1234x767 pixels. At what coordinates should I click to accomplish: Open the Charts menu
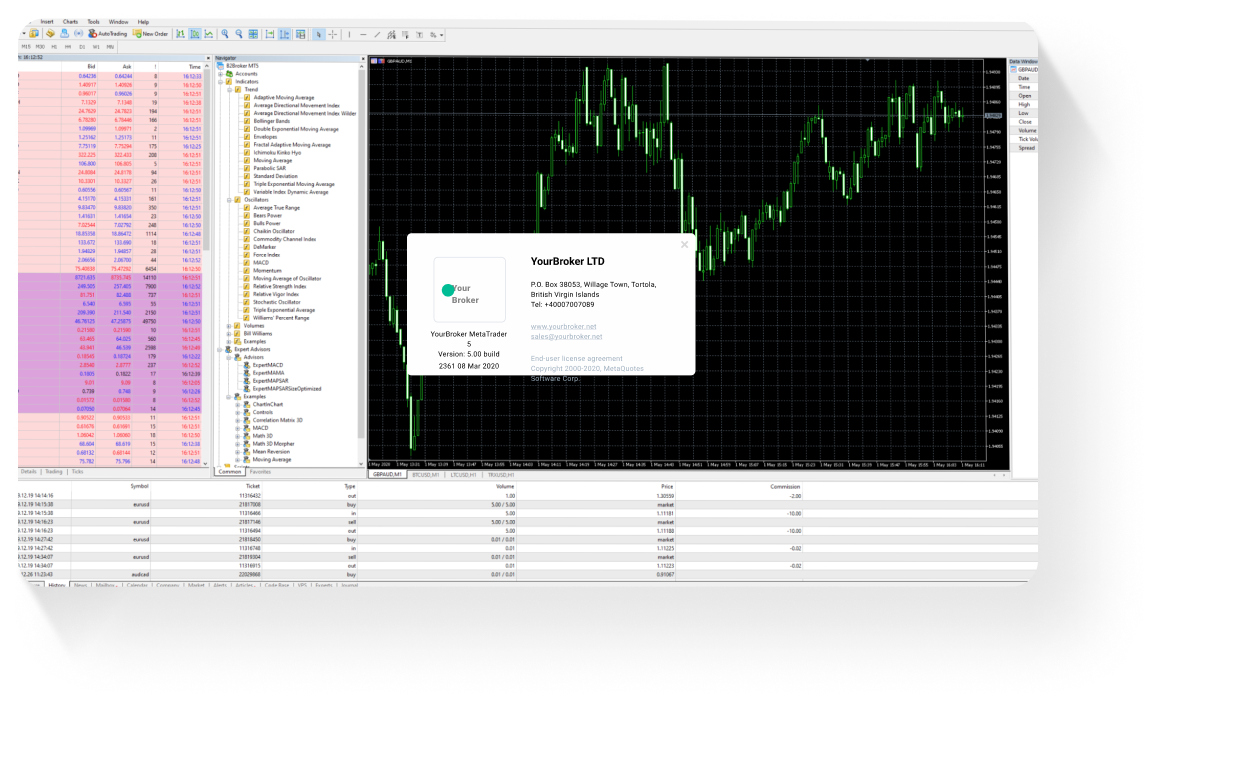[x=70, y=21]
